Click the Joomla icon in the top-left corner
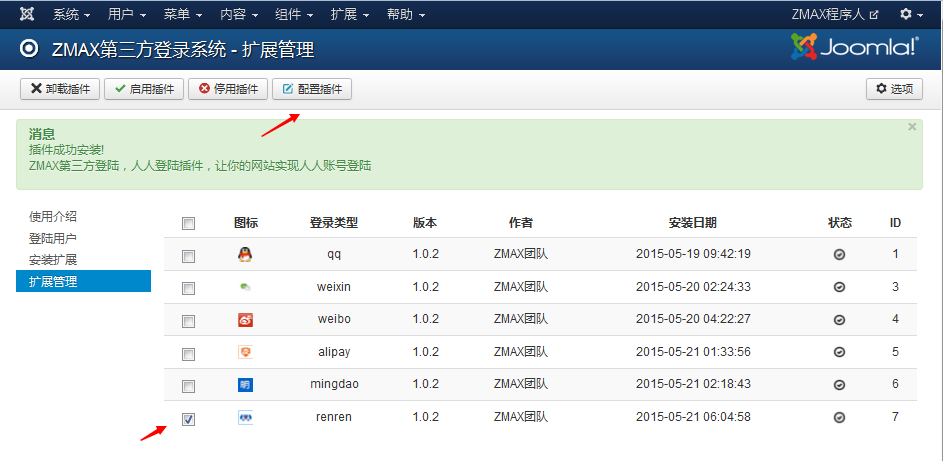Screen dimensions: 943x461 pos(26,14)
